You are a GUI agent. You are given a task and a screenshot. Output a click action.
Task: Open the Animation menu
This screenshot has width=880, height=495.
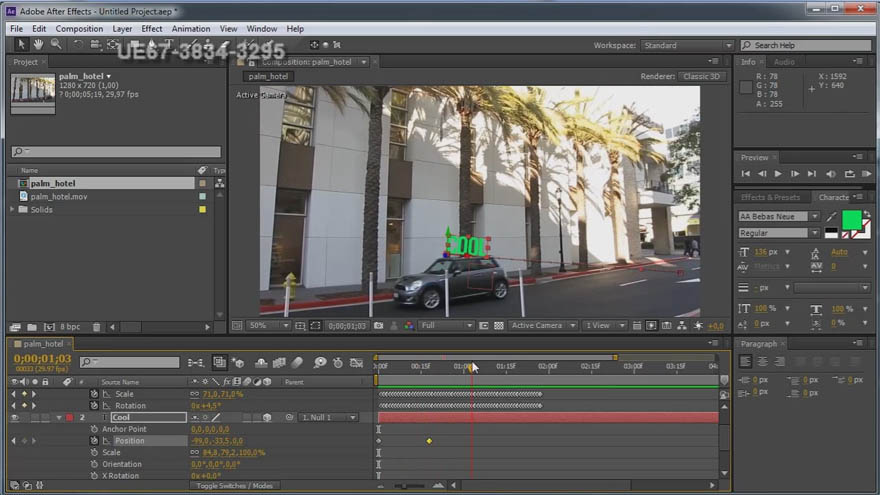click(191, 29)
